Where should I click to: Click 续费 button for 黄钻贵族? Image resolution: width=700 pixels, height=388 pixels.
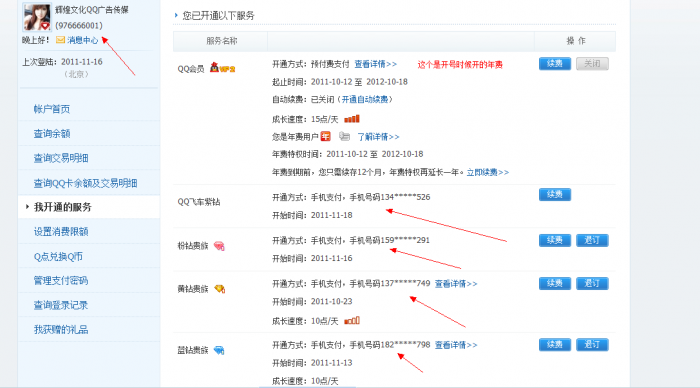click(x=554, y=284)
